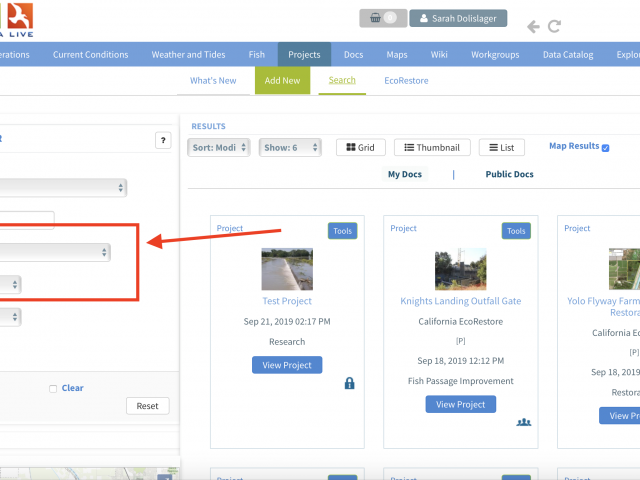Go back using the left arrow icon
640x480 pixels.
coord(533,27)
